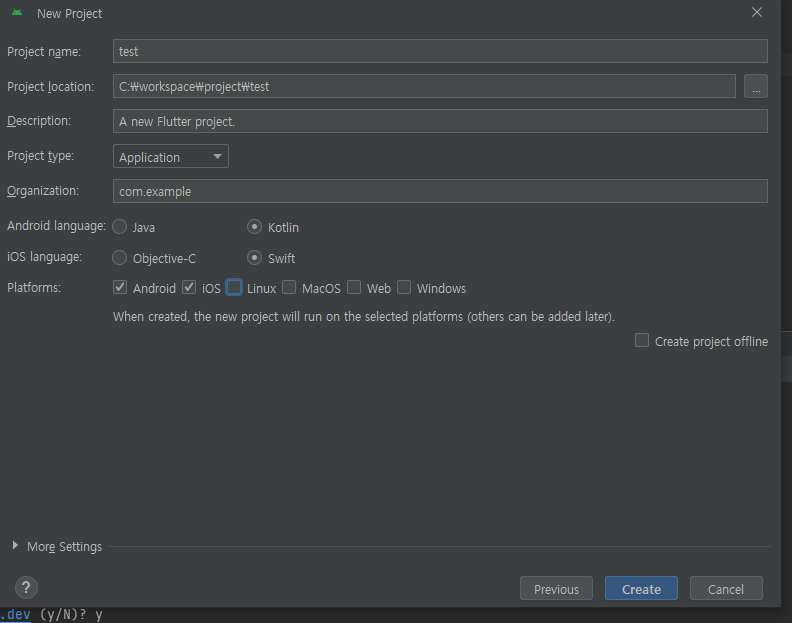This screenshot has height=623, width=792.
Task: Enable the Windows platform checkbox
Action: (404, 287)
